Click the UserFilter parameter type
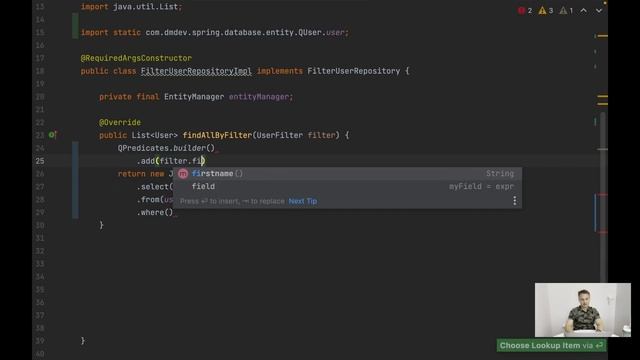Image resolution: width=640 pixels, height=360 pixels. (x=280, y=135)
